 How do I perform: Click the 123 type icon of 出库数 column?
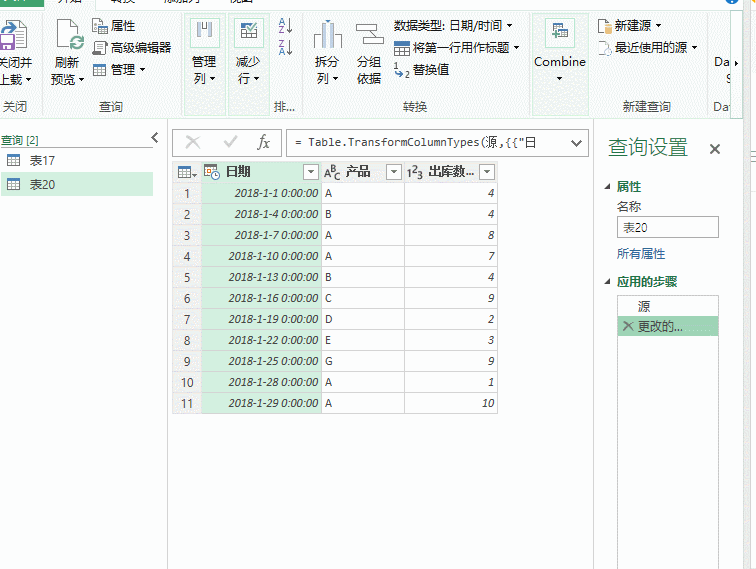[415, 172]
